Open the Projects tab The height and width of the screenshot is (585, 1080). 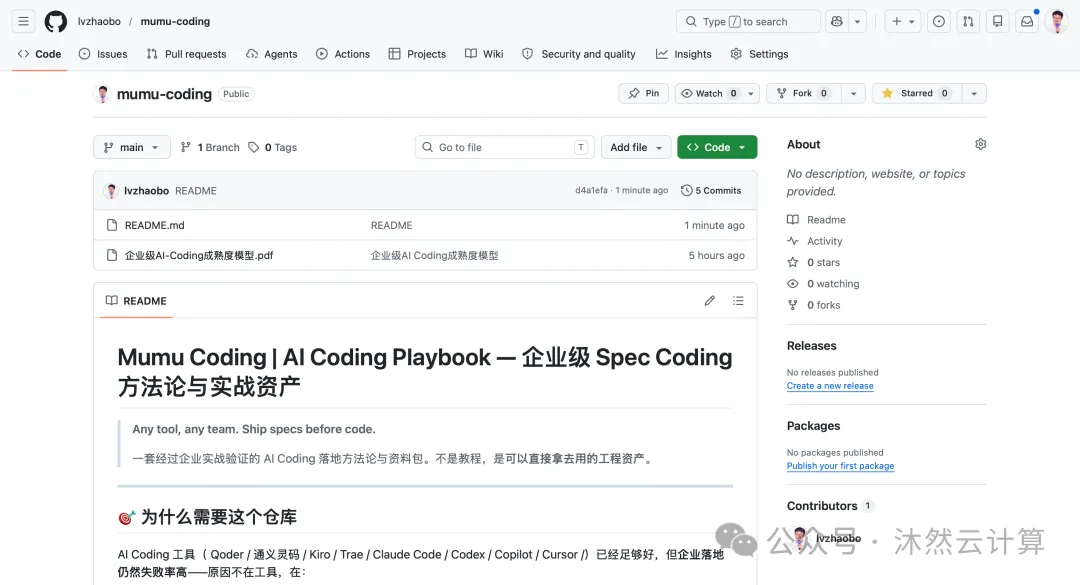(x=417, y=54)
